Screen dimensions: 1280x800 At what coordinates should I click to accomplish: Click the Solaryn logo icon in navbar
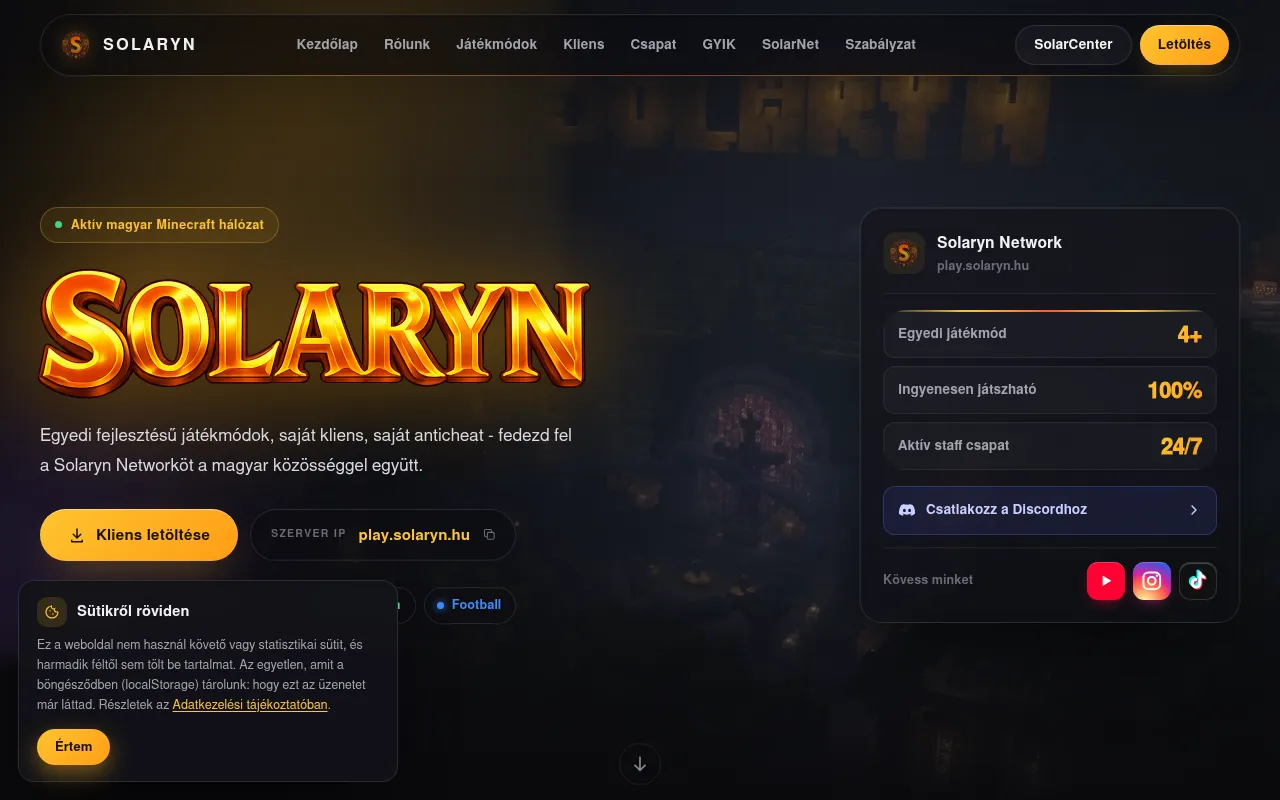click(75, 44)
